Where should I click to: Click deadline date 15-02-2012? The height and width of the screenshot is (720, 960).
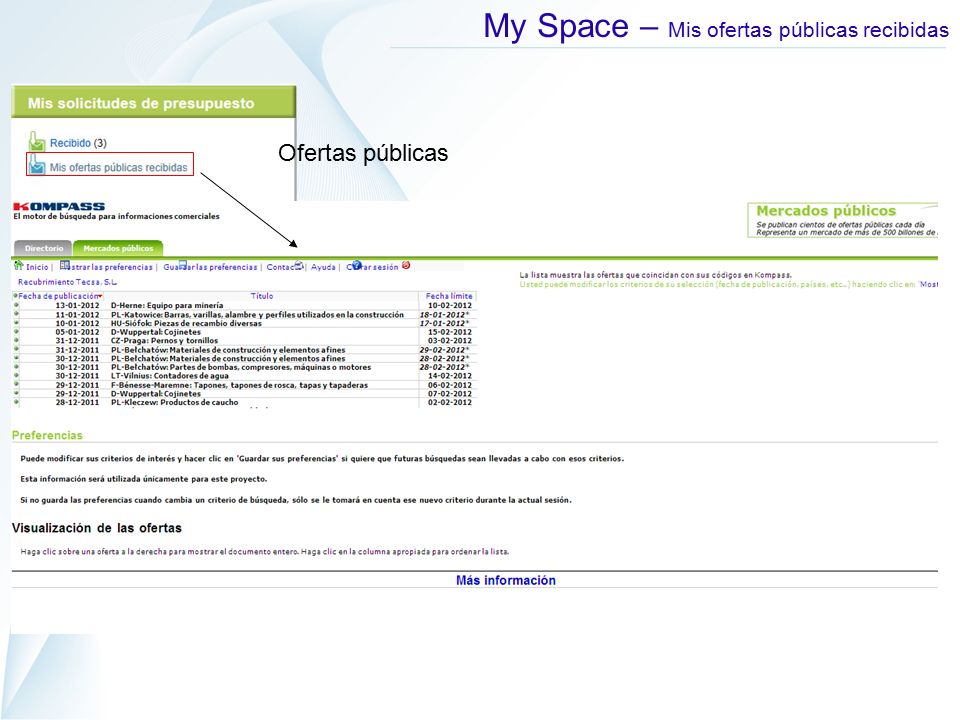[x=450, y=332]
